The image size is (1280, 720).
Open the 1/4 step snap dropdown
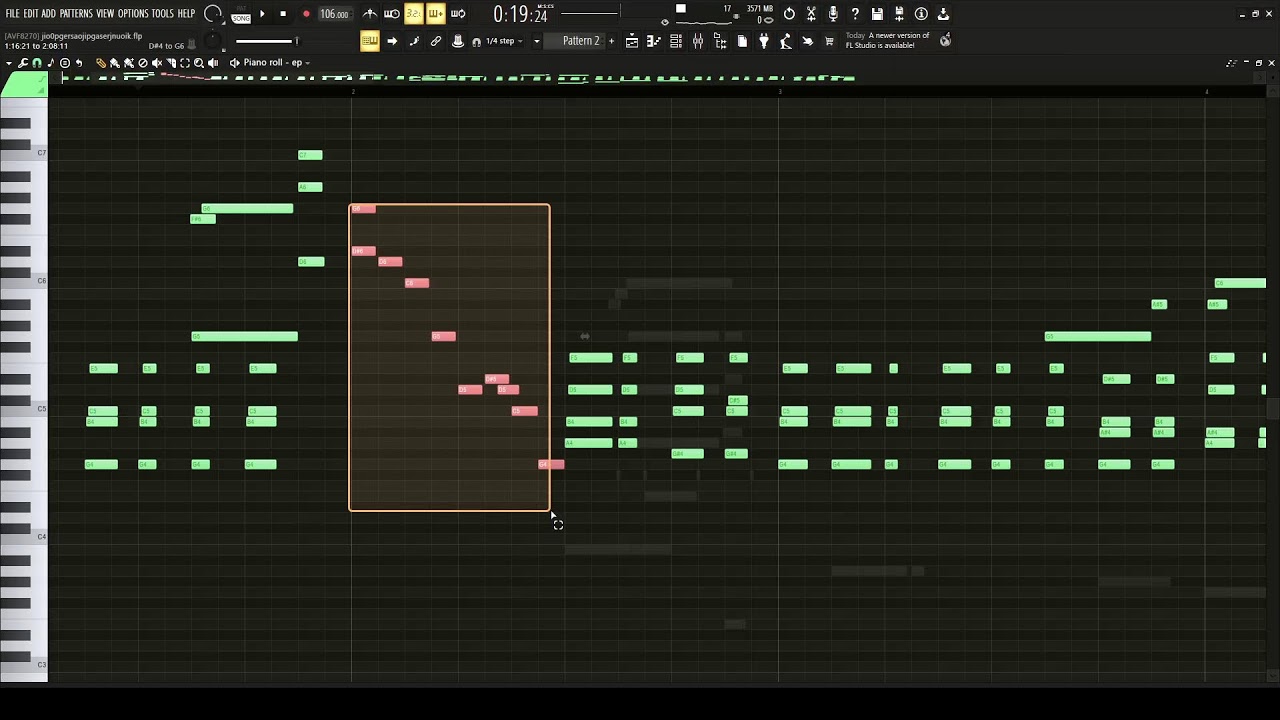tap(505, 41)
